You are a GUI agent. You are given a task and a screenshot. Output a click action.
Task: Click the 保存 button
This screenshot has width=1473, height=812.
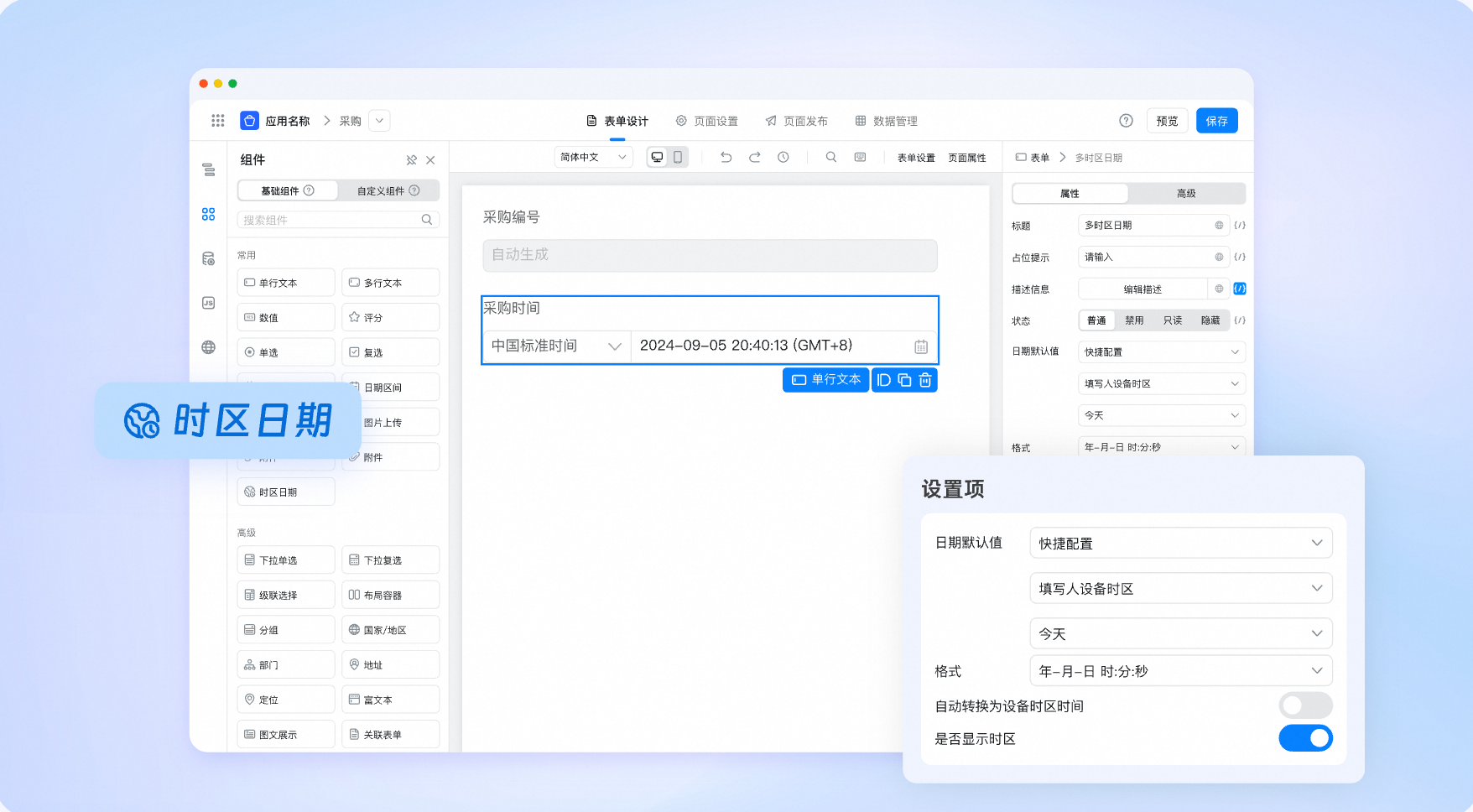point(1216,121)
